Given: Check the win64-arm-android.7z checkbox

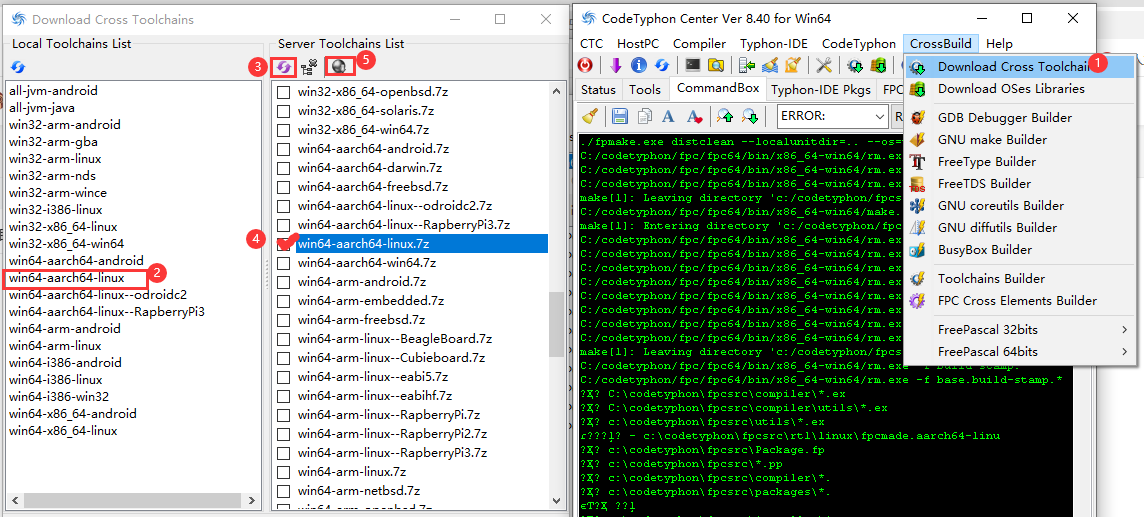Looking at the screenshot, I should click(x=284, y=281).
